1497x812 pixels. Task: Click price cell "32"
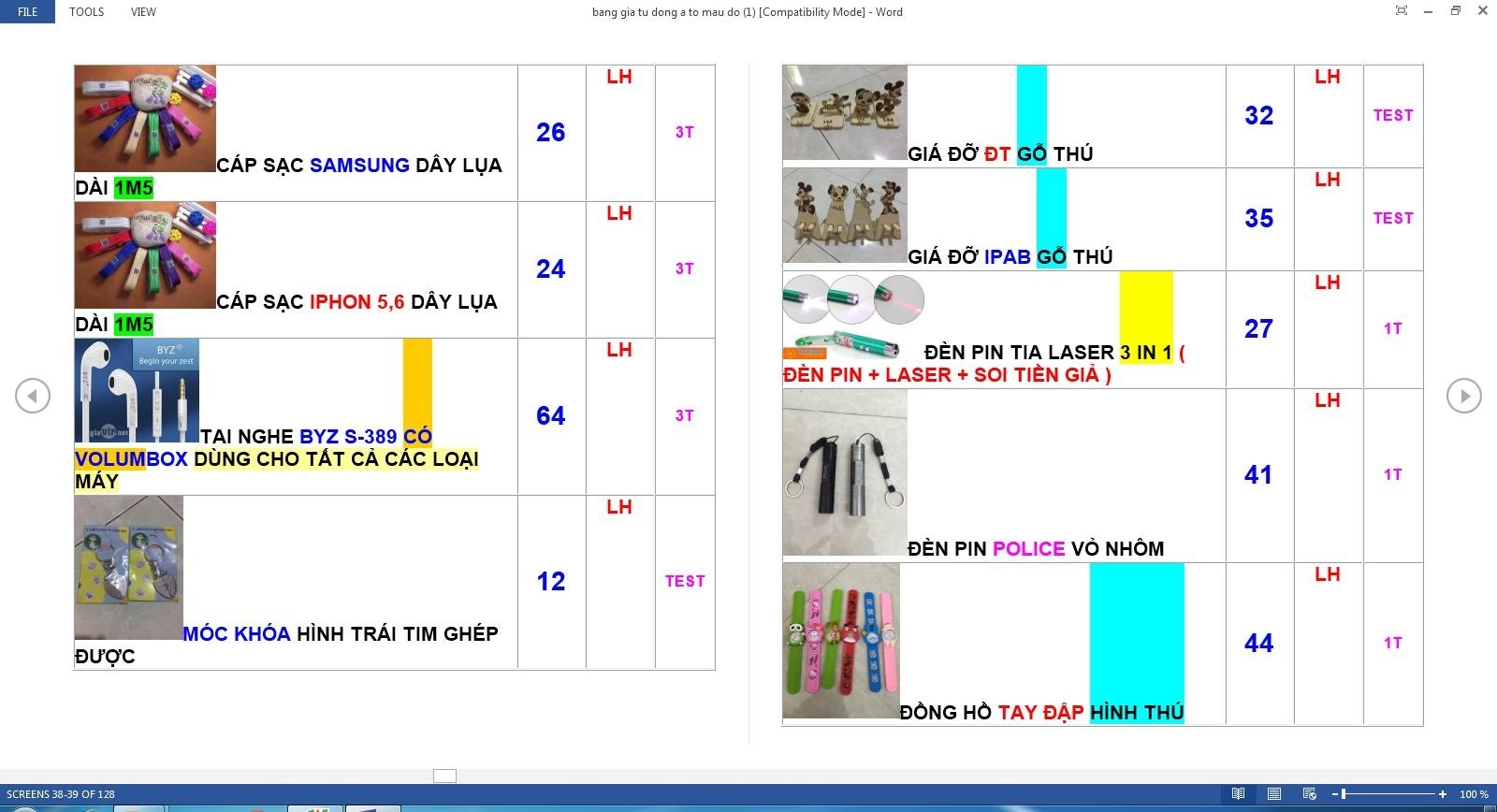point(1259,116)
